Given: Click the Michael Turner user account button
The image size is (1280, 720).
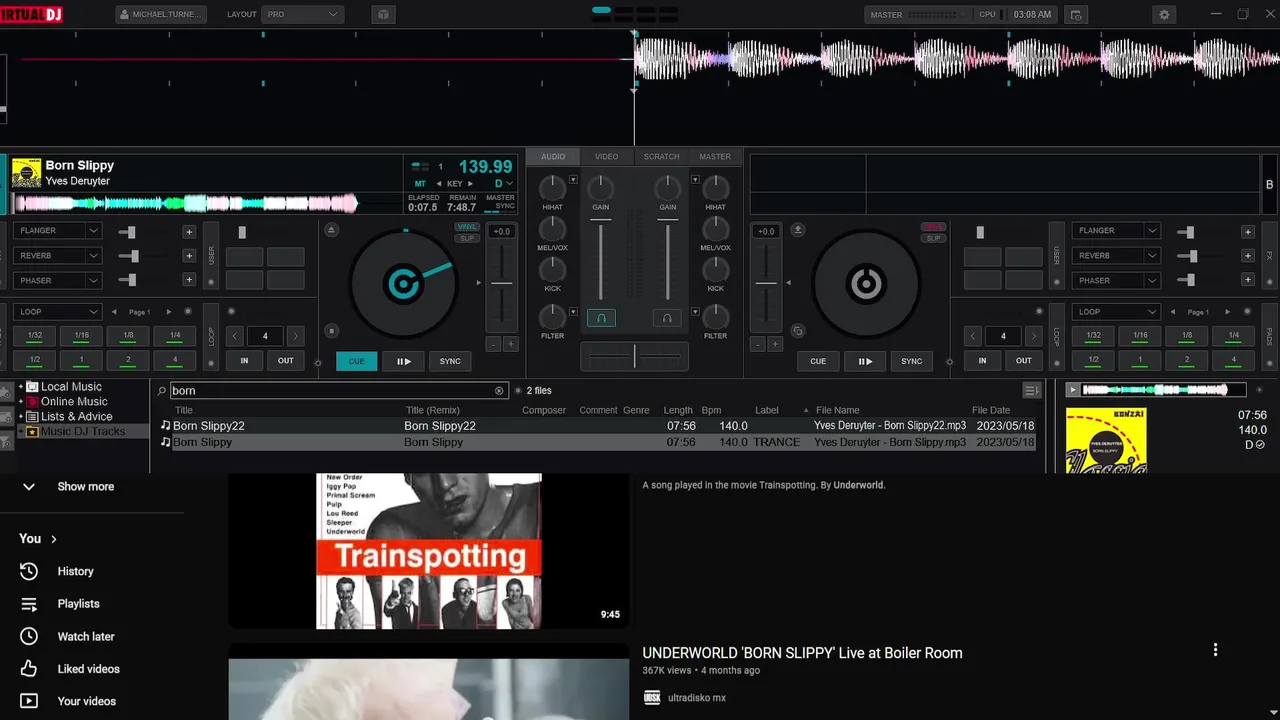Looking at the screenshot, I should [x=161, y=15].
